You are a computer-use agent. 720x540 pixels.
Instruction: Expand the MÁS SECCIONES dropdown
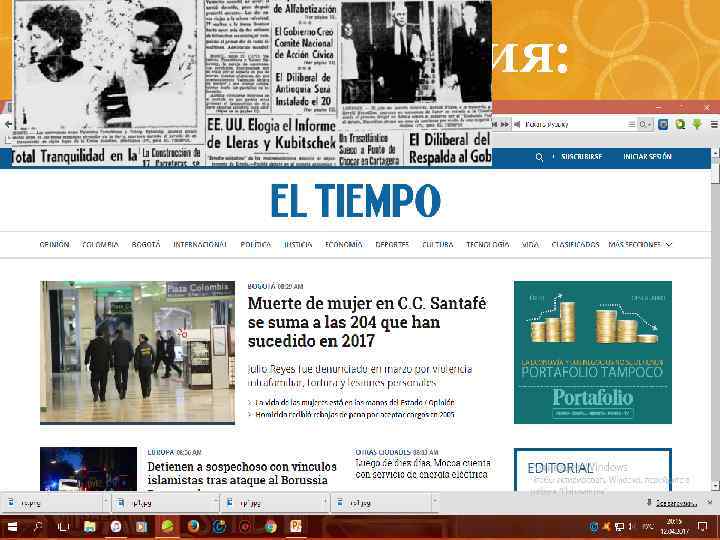tap(640, 245)
